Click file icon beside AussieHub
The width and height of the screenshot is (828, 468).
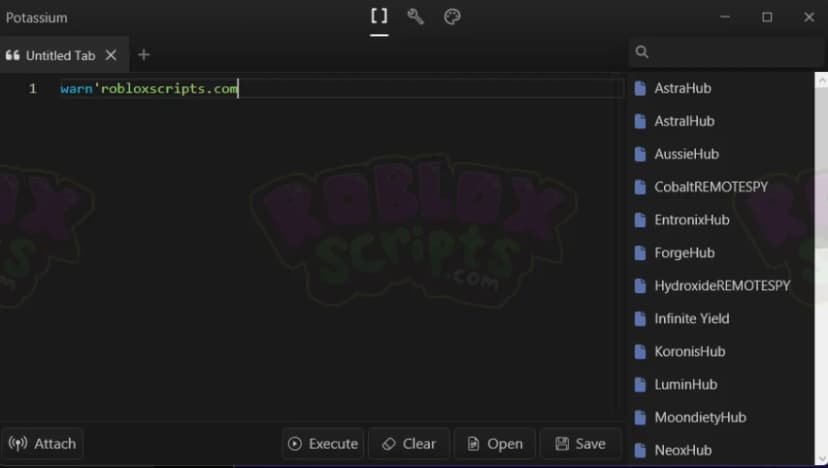(x=640, y=154)
